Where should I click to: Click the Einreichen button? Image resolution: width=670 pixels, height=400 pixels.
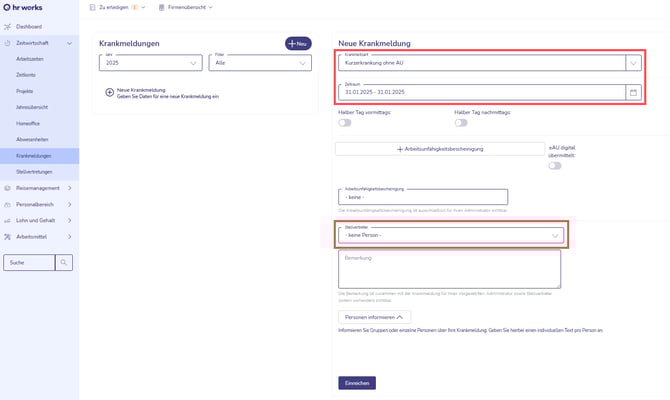tap(357, 382)
